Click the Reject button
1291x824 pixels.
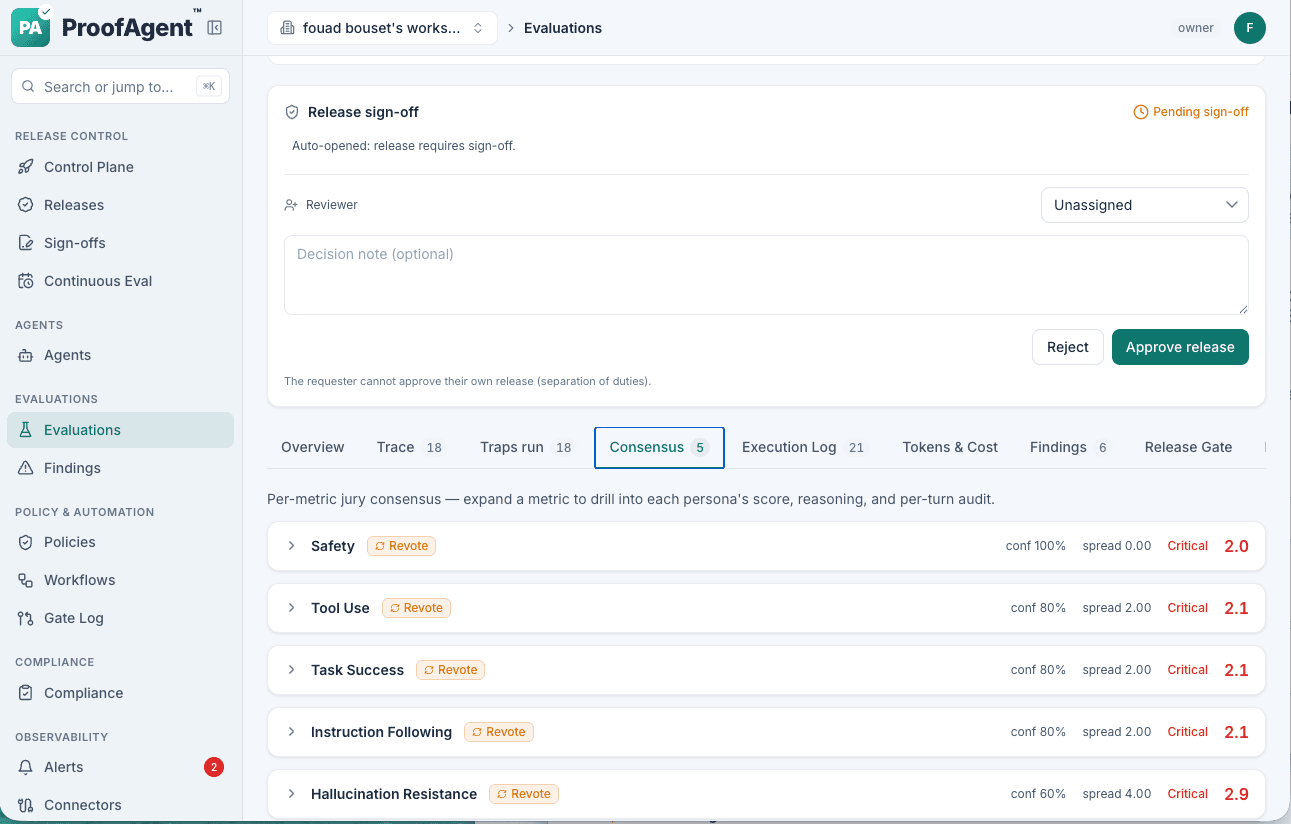[1067, 347]
